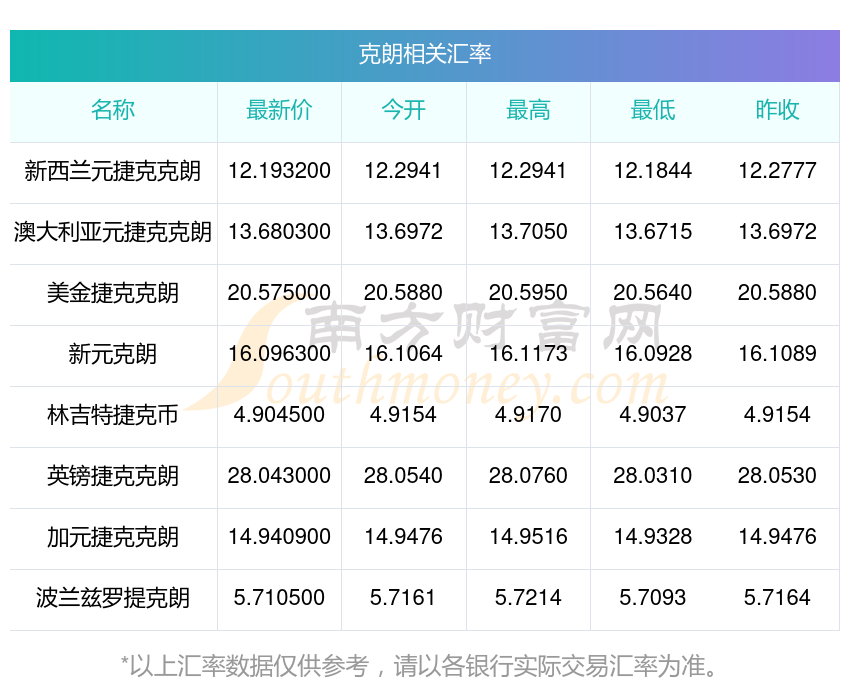Screen dimensions: 850x698
Task: Click the latest price 20.575000 cell
Action: point(279,293)
